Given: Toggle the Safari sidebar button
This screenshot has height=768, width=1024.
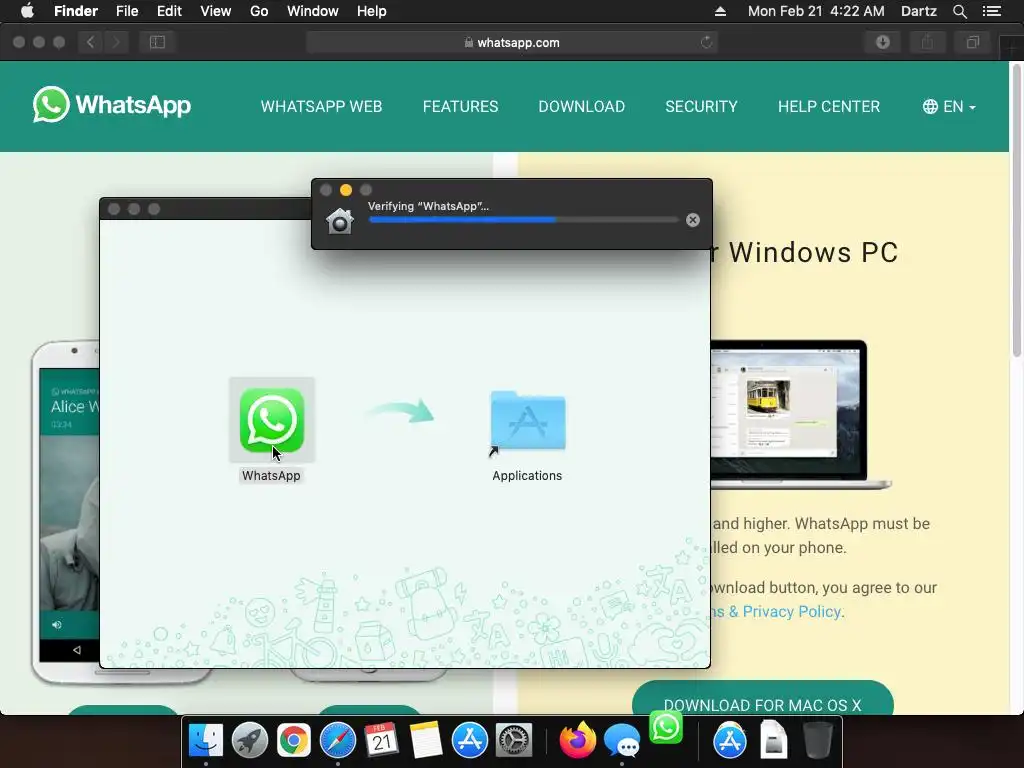Looking at the screenshot, I should (x=157, y=42).
